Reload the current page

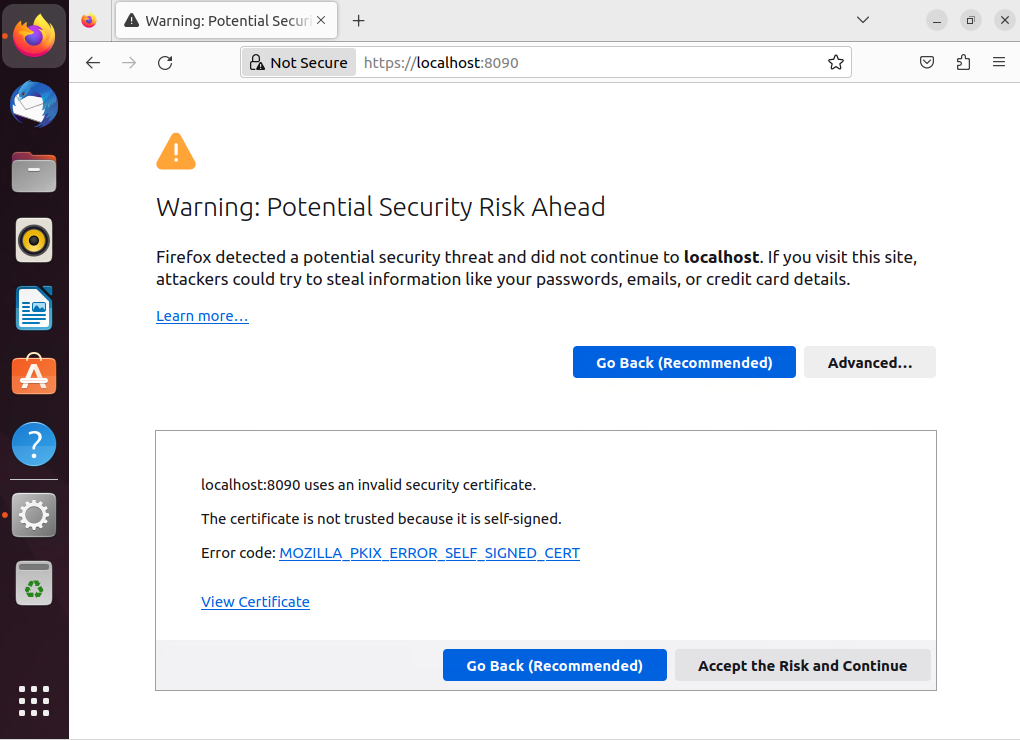[x=165, y=62]
